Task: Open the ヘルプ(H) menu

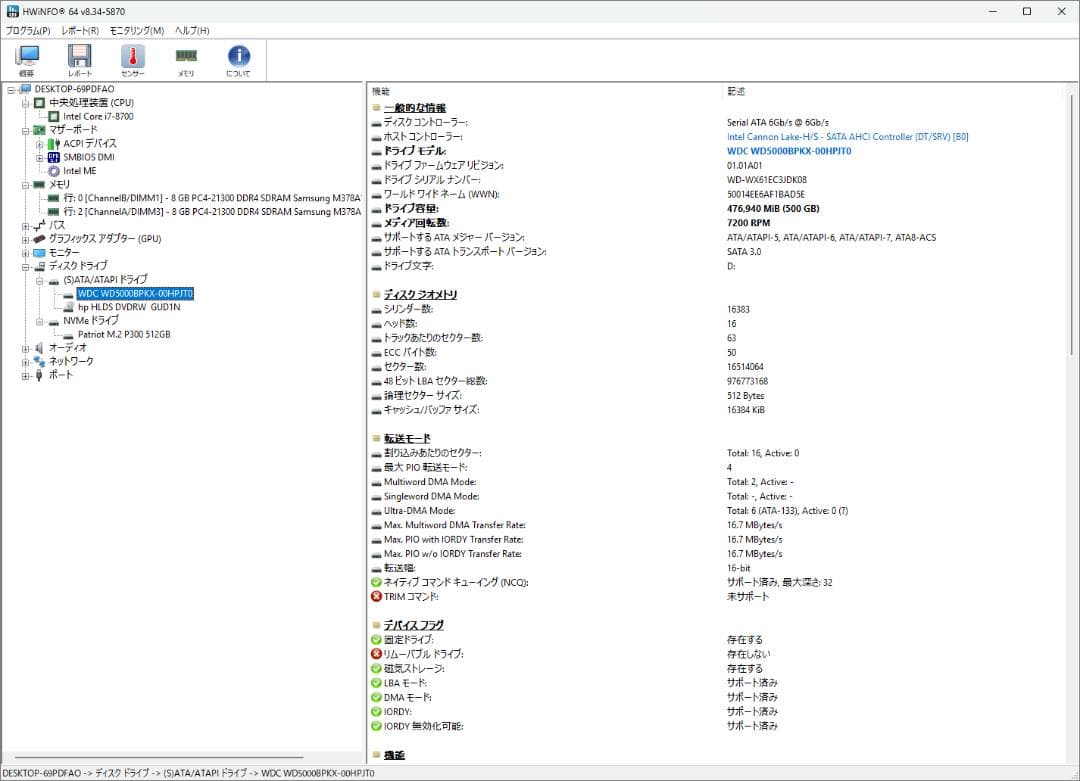Action: tap(192, 31)
